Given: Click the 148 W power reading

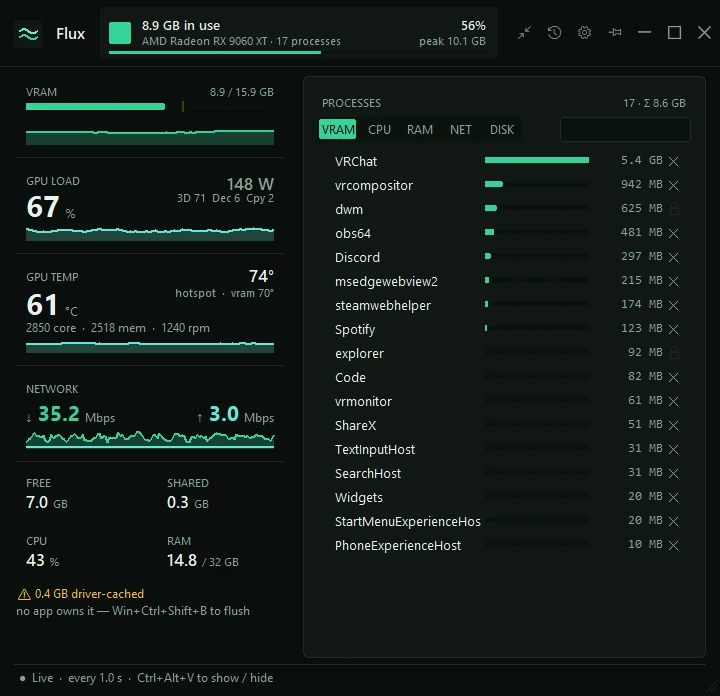Looking at the screenshot, I should click(250, 184).
